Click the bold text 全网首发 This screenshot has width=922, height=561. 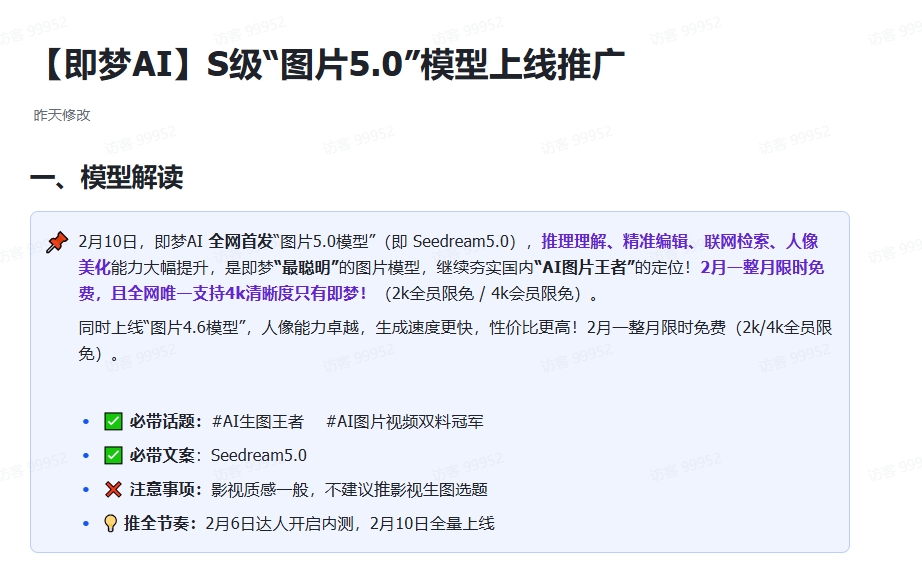pyautogui.click(x=240, y=242)
